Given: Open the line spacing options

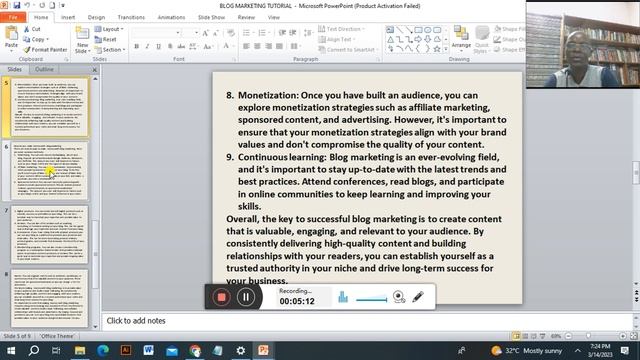Looking at the screenshot, I should [308, 33].
